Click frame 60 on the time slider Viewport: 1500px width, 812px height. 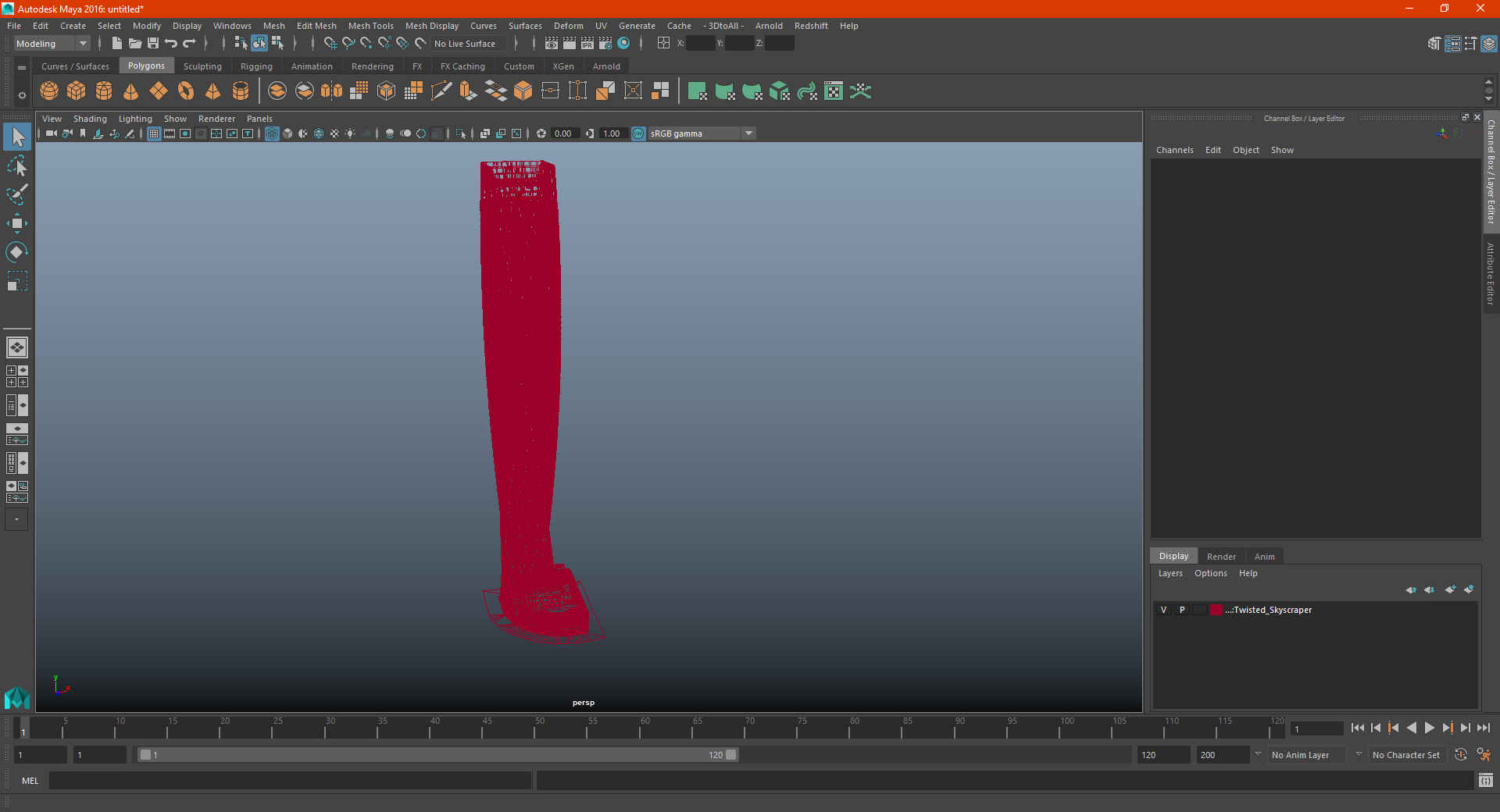pyautogui.click(x=640, y=729)
